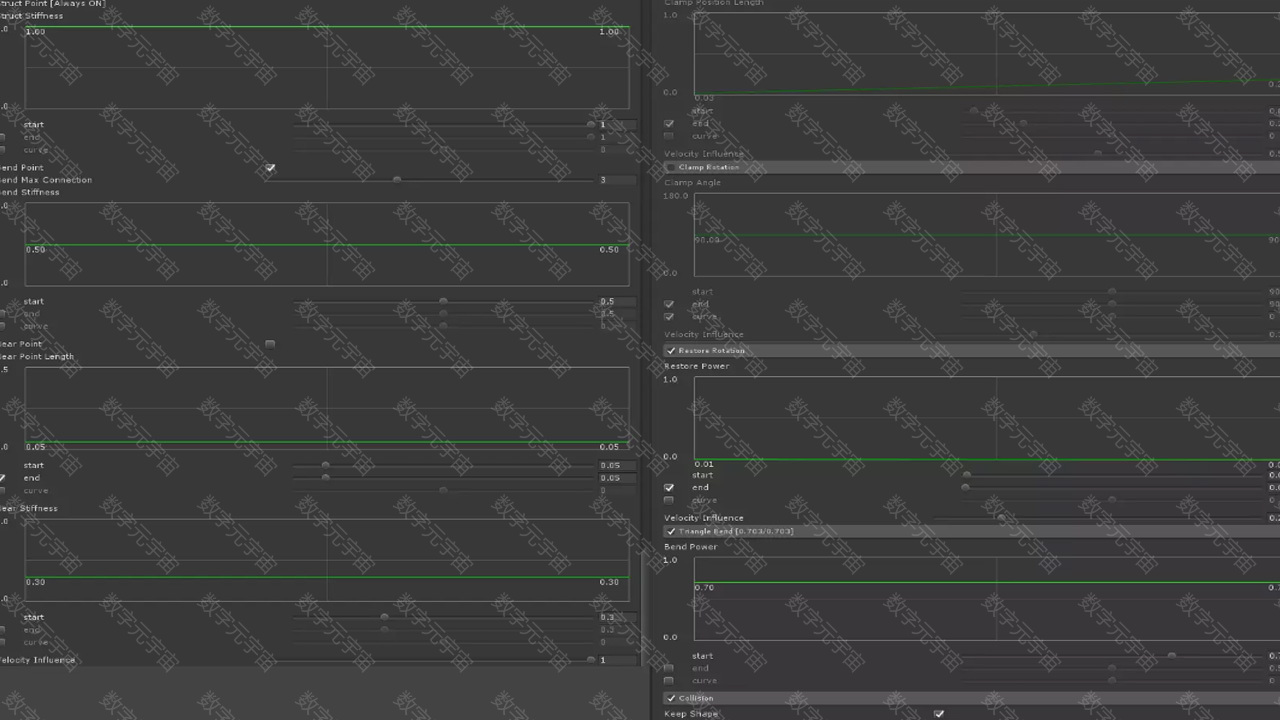Collapse the Restore Rotation section header
The height and width of the screenshot is (720, 1280).
tap(972, 351)
